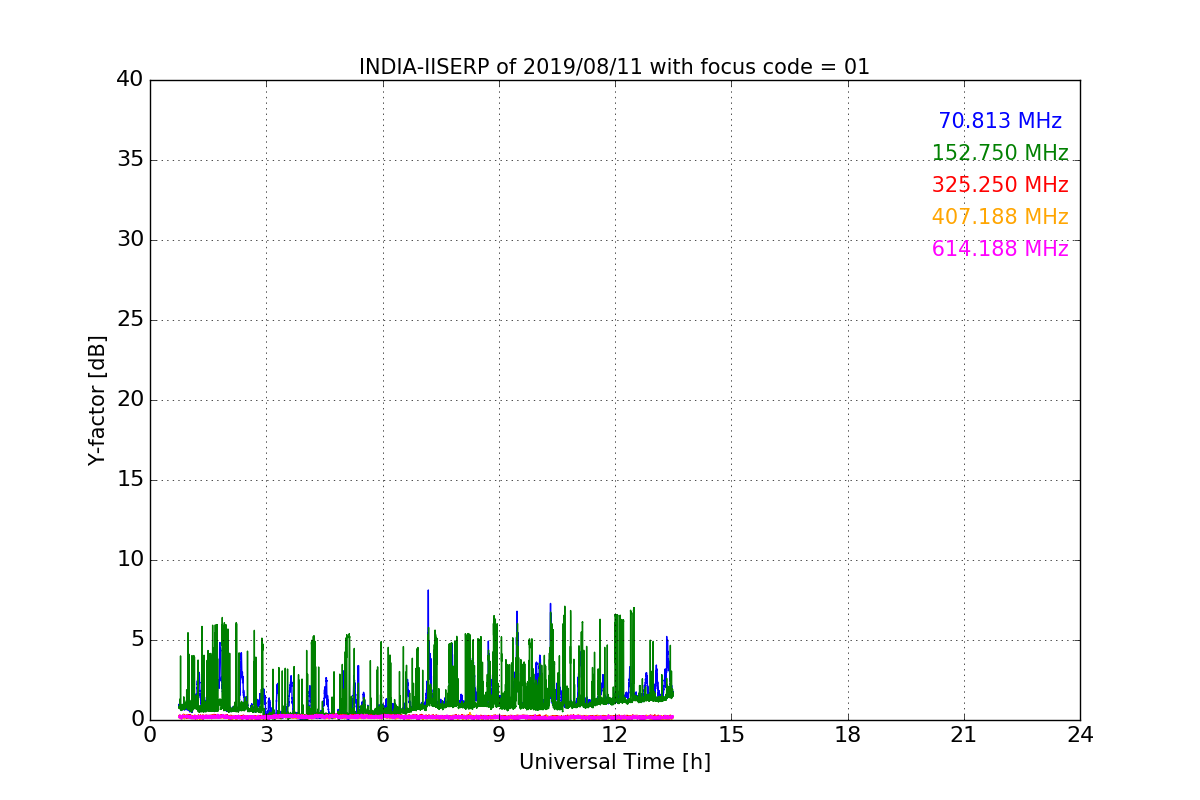Select the 614.188 MHz legend label

coord(1000,249)
